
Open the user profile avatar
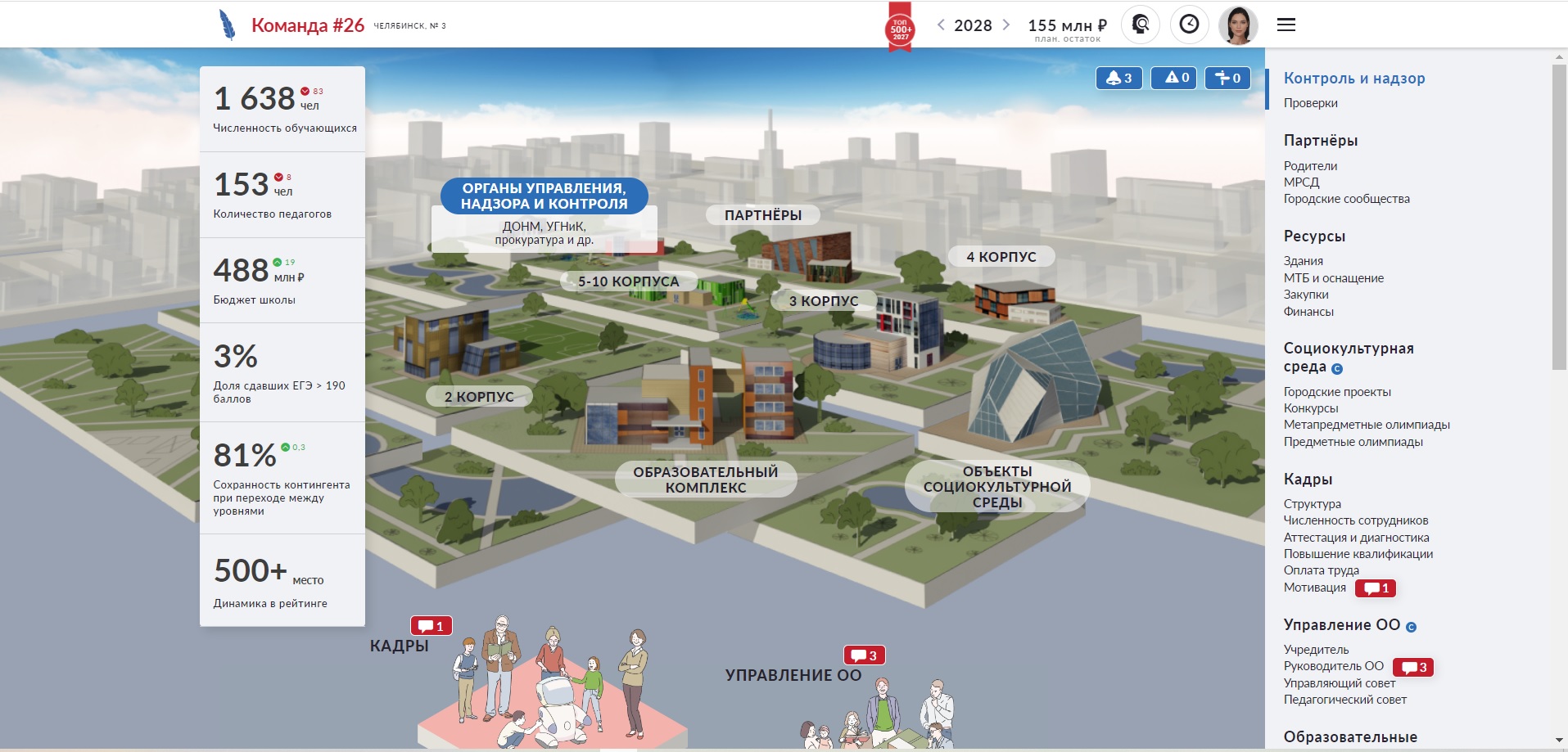tap(1237, 25)
